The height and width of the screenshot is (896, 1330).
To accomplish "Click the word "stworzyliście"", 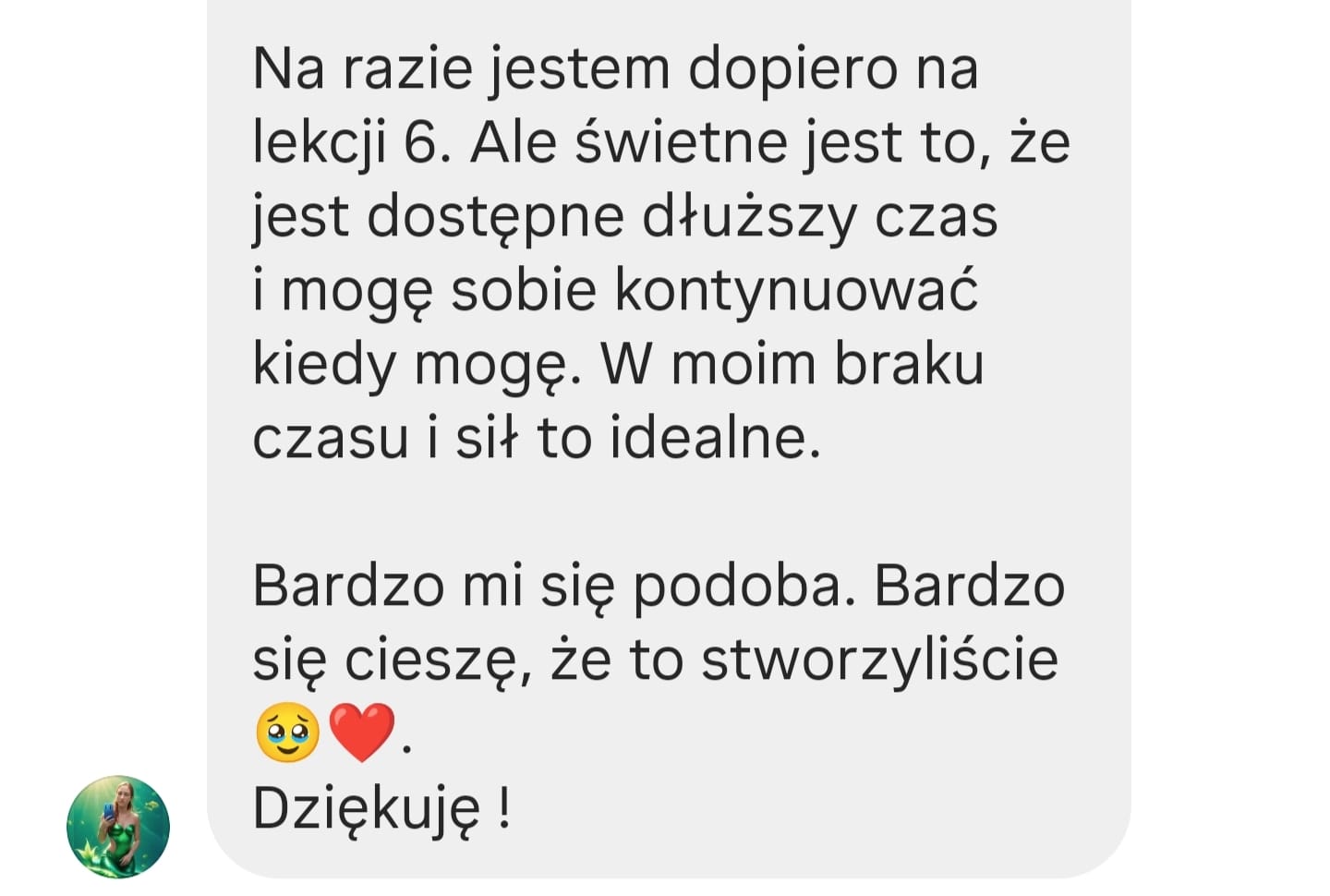I will 879,660.
